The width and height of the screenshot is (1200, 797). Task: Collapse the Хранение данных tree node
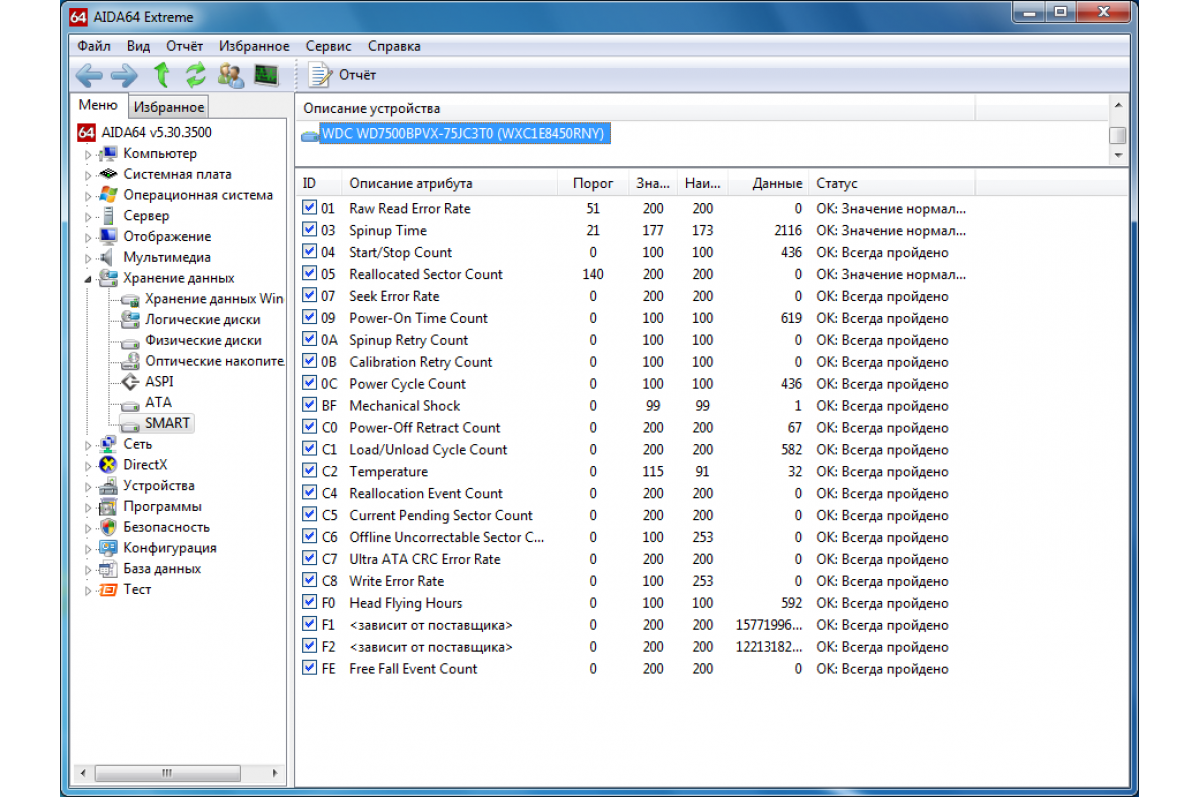tap(88, 278)
